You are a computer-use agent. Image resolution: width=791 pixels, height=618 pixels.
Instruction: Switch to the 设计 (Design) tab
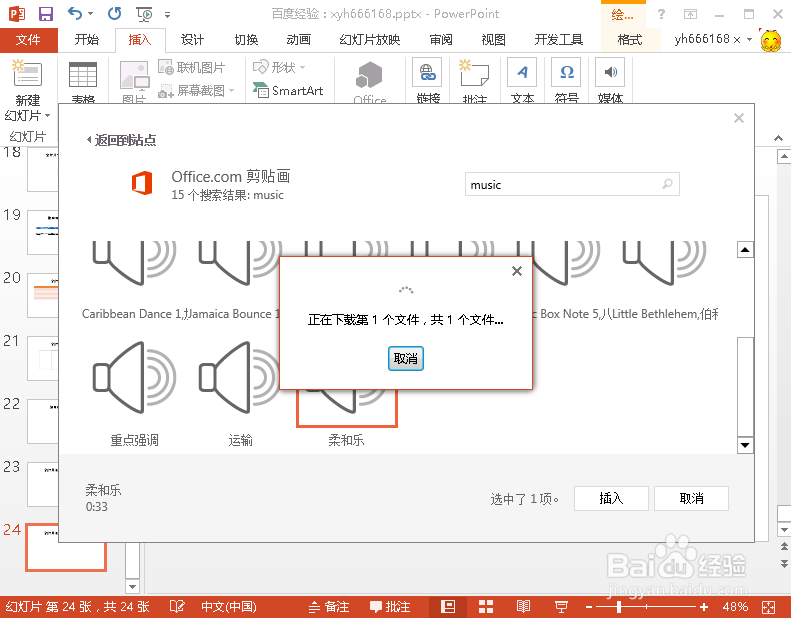[192, 39]
